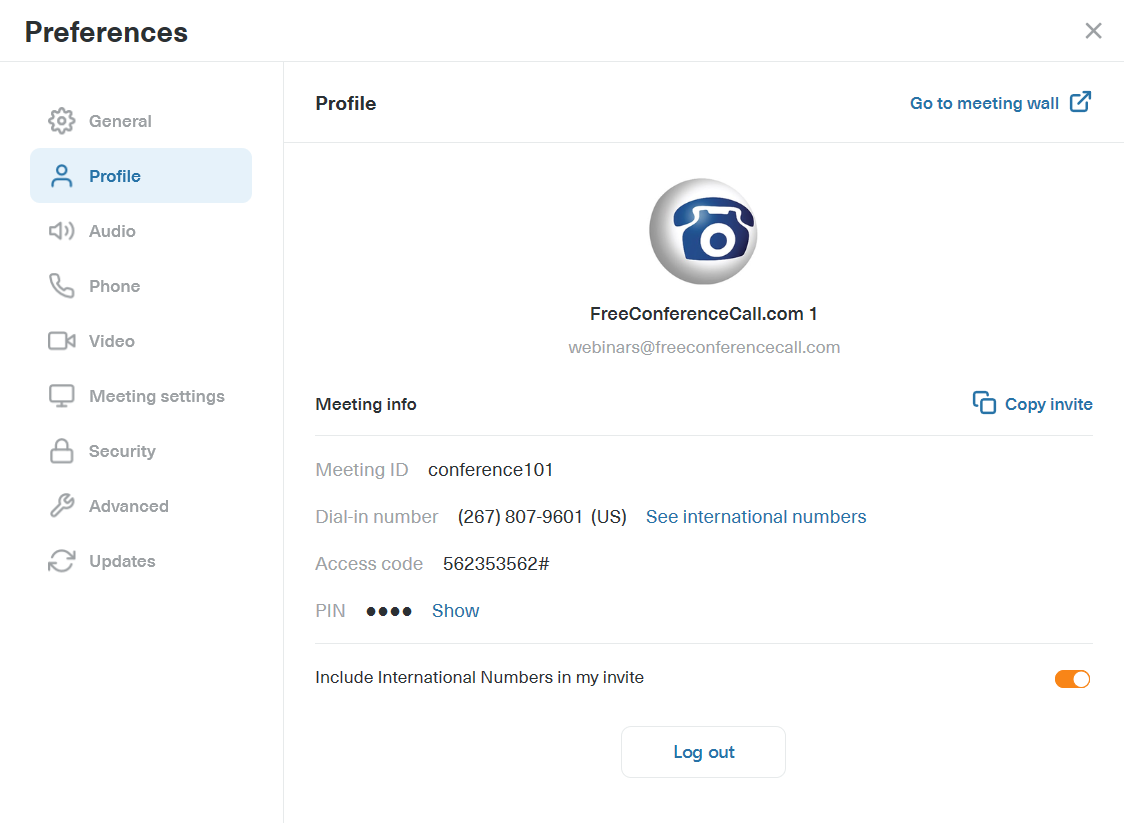Click the Video camera icon

tap(62, 341)
